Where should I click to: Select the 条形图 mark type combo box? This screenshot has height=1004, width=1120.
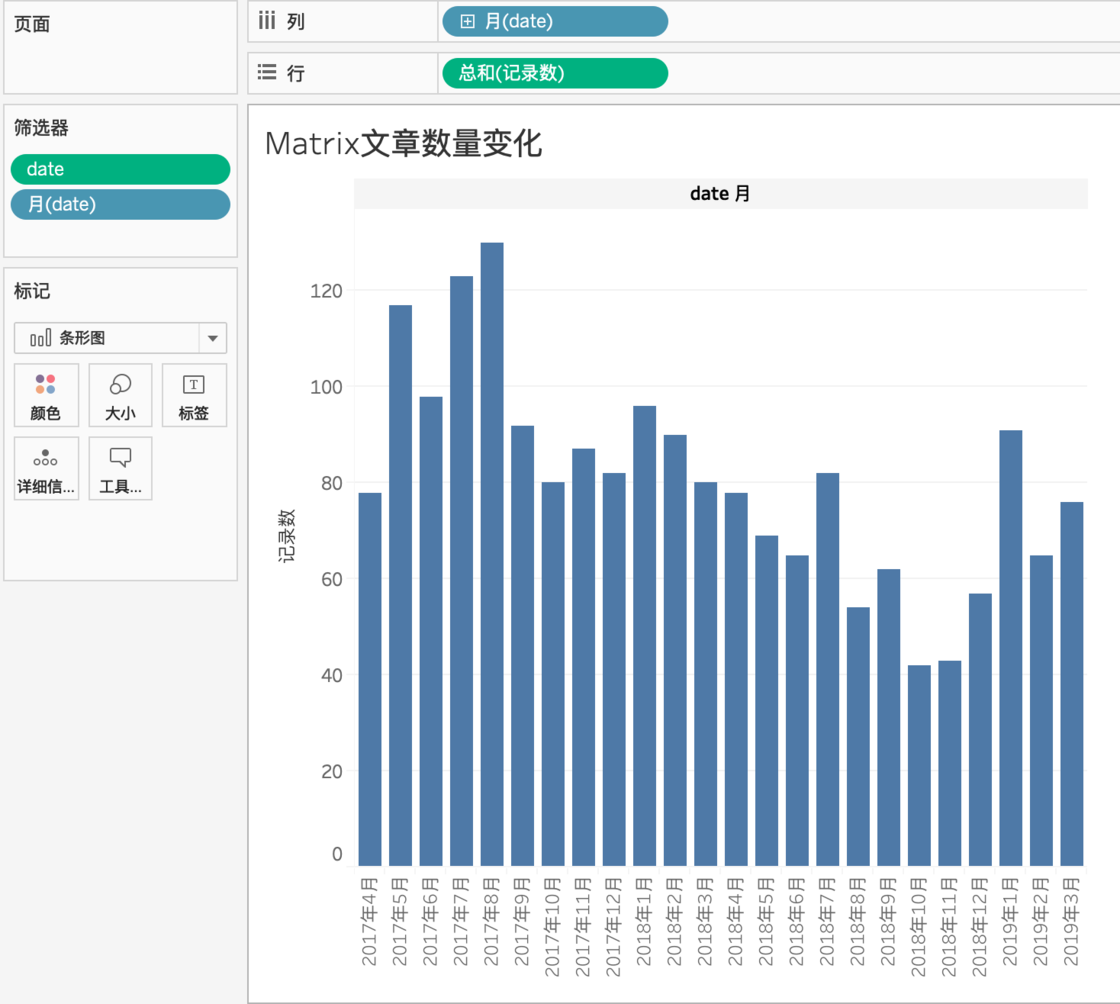coord(121,338)
